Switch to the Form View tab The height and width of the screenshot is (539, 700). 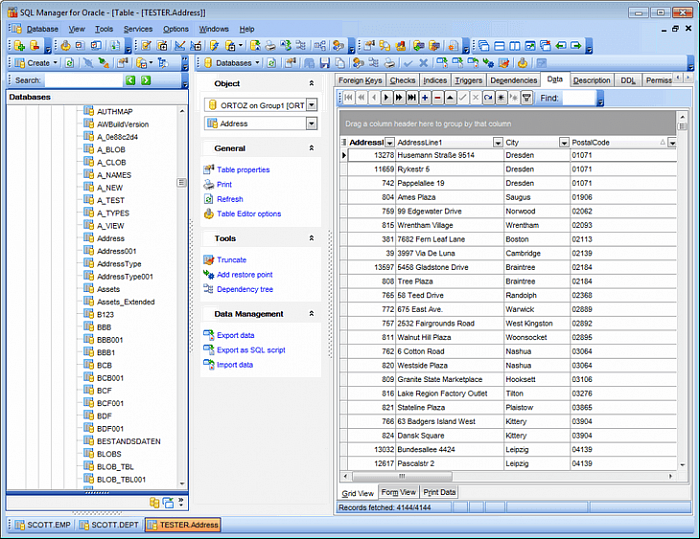[x=399, y=492]
